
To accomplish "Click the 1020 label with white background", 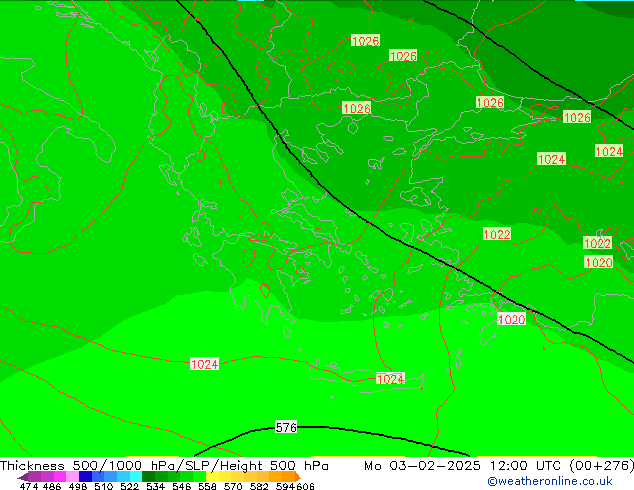I will pos(511,319).
